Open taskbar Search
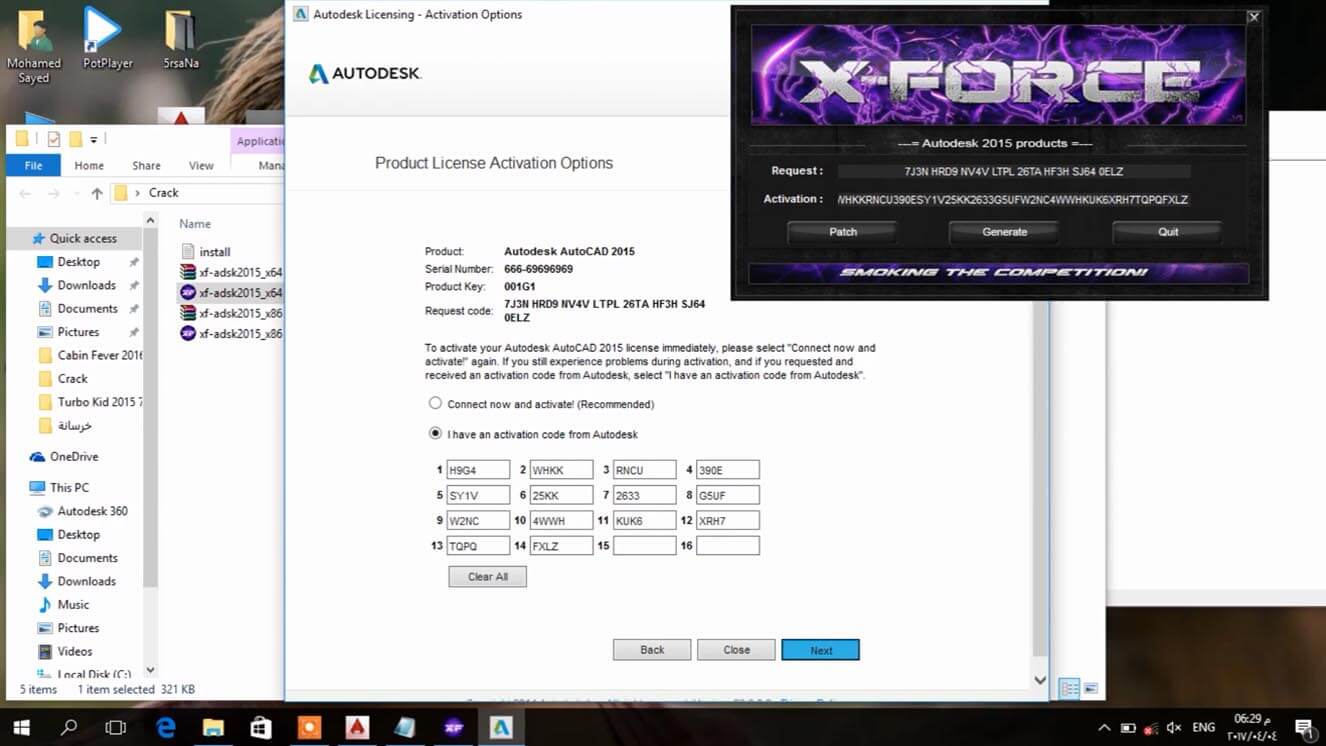This screenshot has width=1326, height=746. (x=69, y=728)
